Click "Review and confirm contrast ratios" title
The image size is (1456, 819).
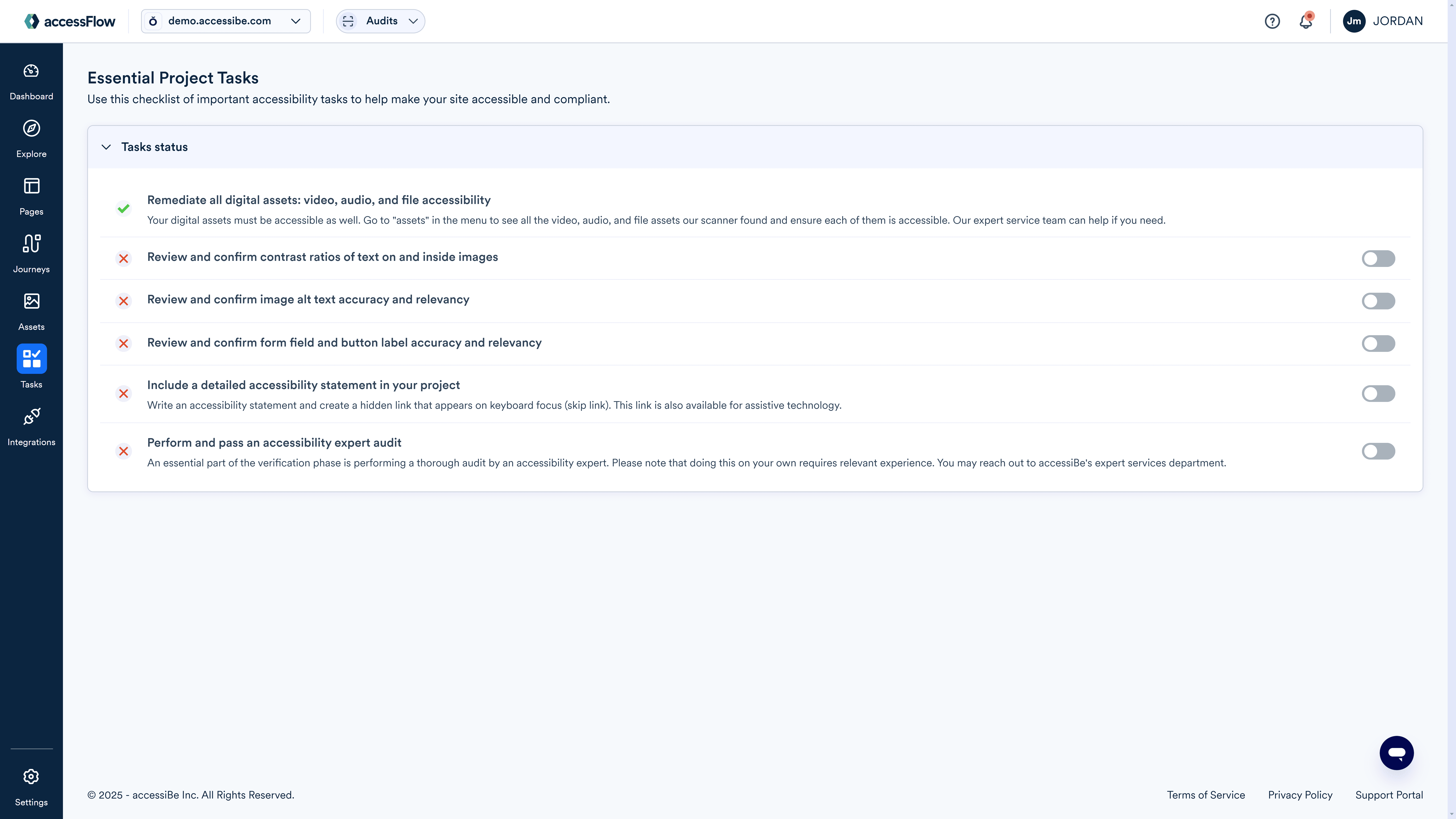point(323,257)
